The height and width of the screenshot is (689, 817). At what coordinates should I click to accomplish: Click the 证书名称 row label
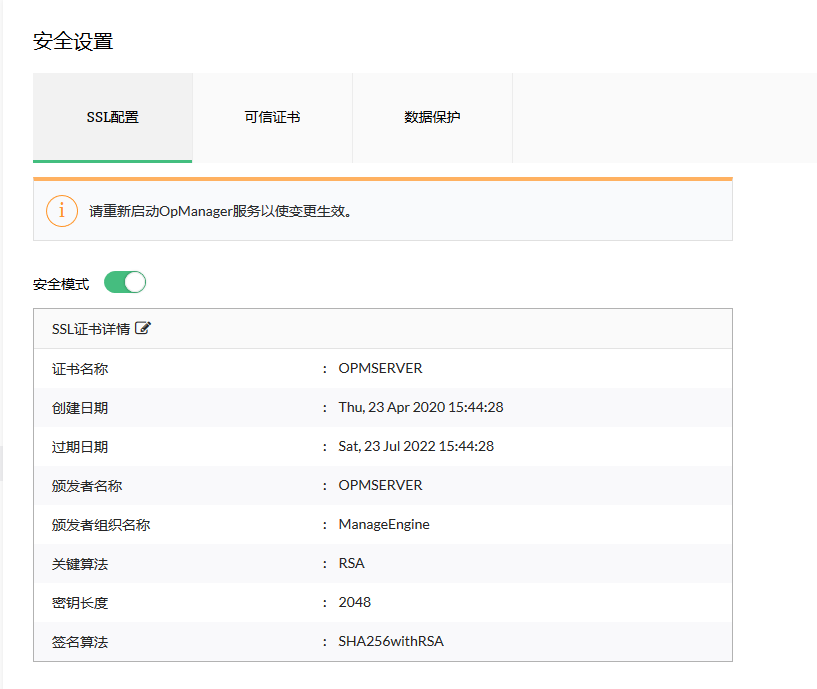tap(80, 368)
